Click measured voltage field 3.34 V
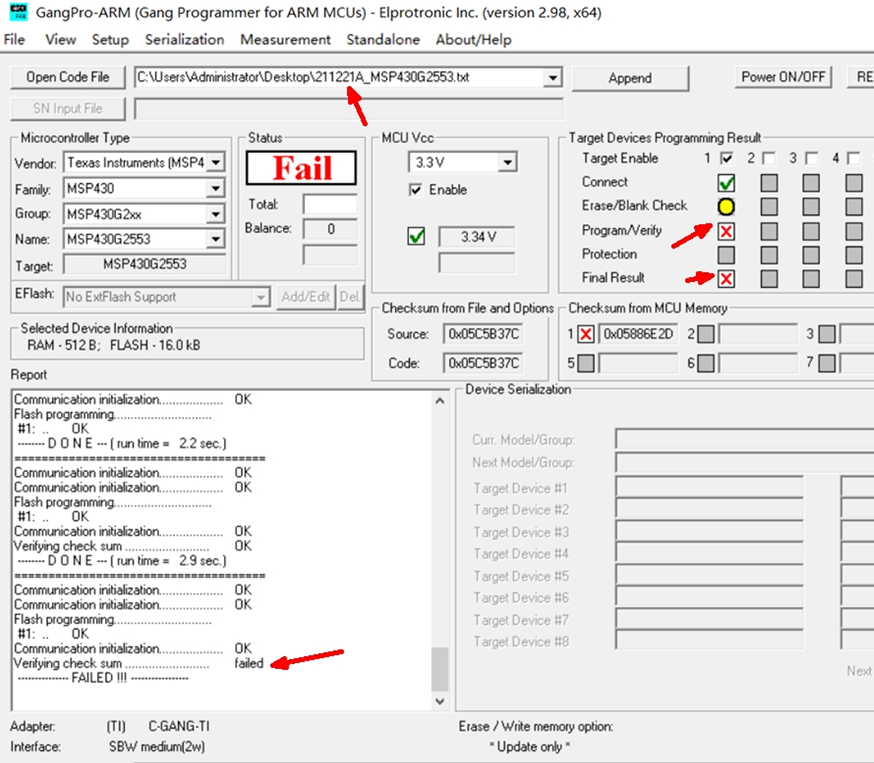874x763 pixels. (x=477, y=237)
